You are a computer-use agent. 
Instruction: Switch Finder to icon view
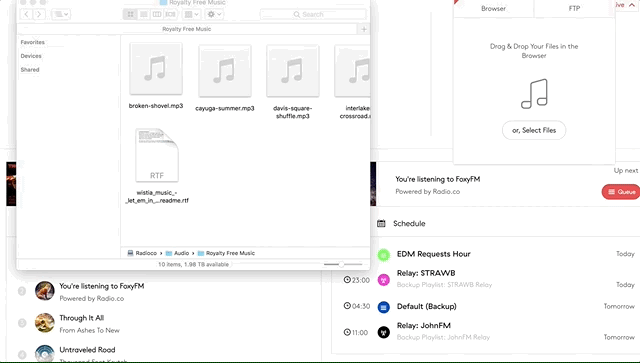coord(131,14)
